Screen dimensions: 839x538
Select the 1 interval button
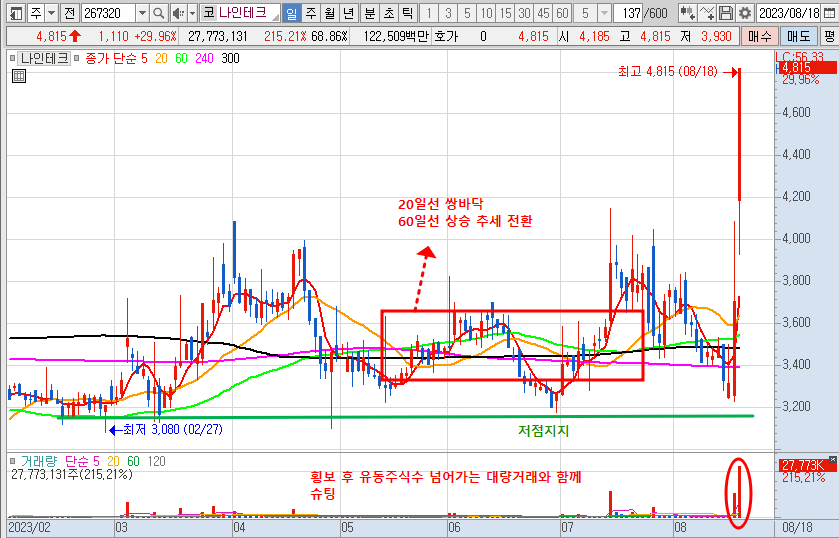429,13
